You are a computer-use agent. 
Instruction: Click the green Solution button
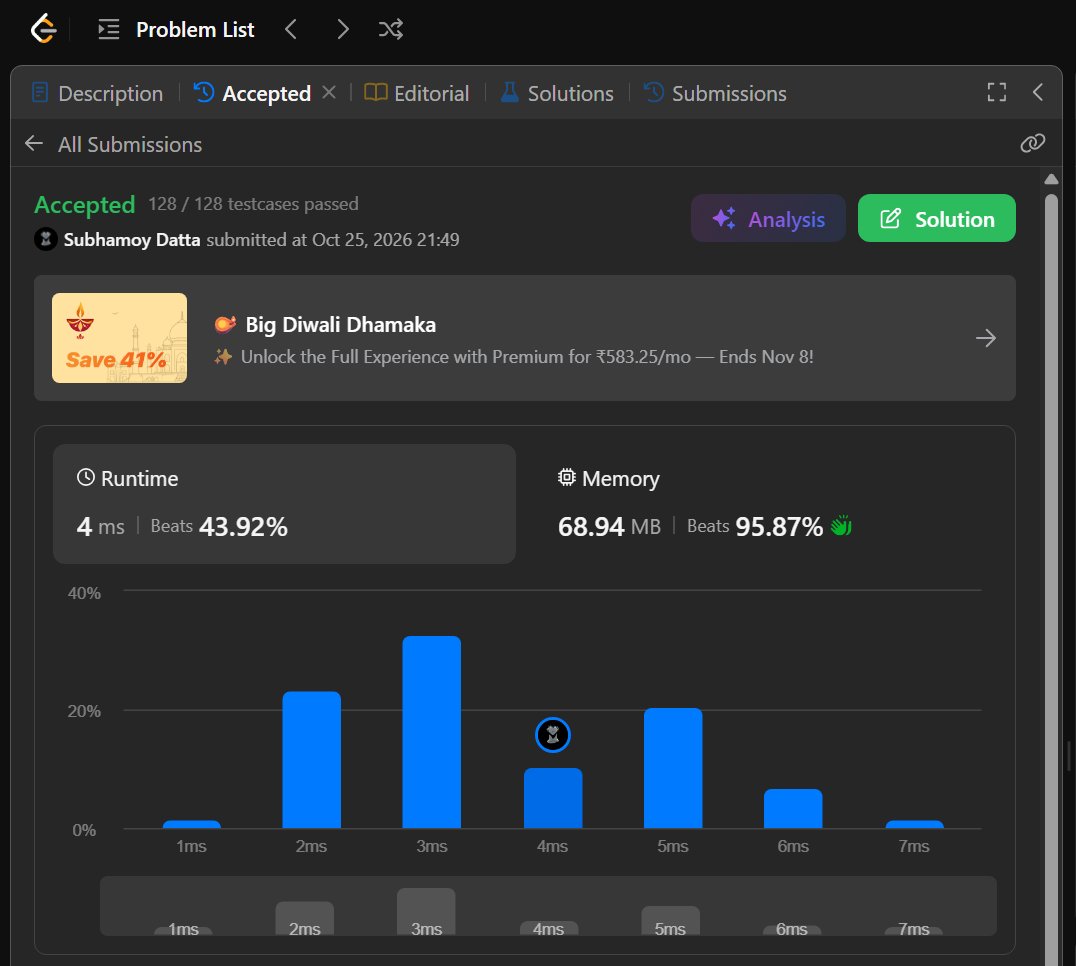click(x=937, y=218)
